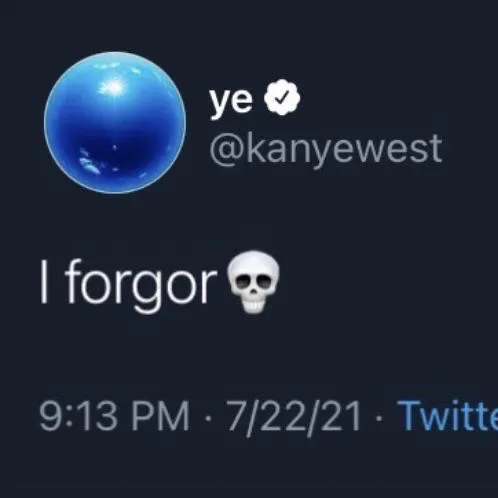Click the bright highlight on the blue orb avatar
The width and height of the screenshot is (498, 498).
(x=113, y=87)
